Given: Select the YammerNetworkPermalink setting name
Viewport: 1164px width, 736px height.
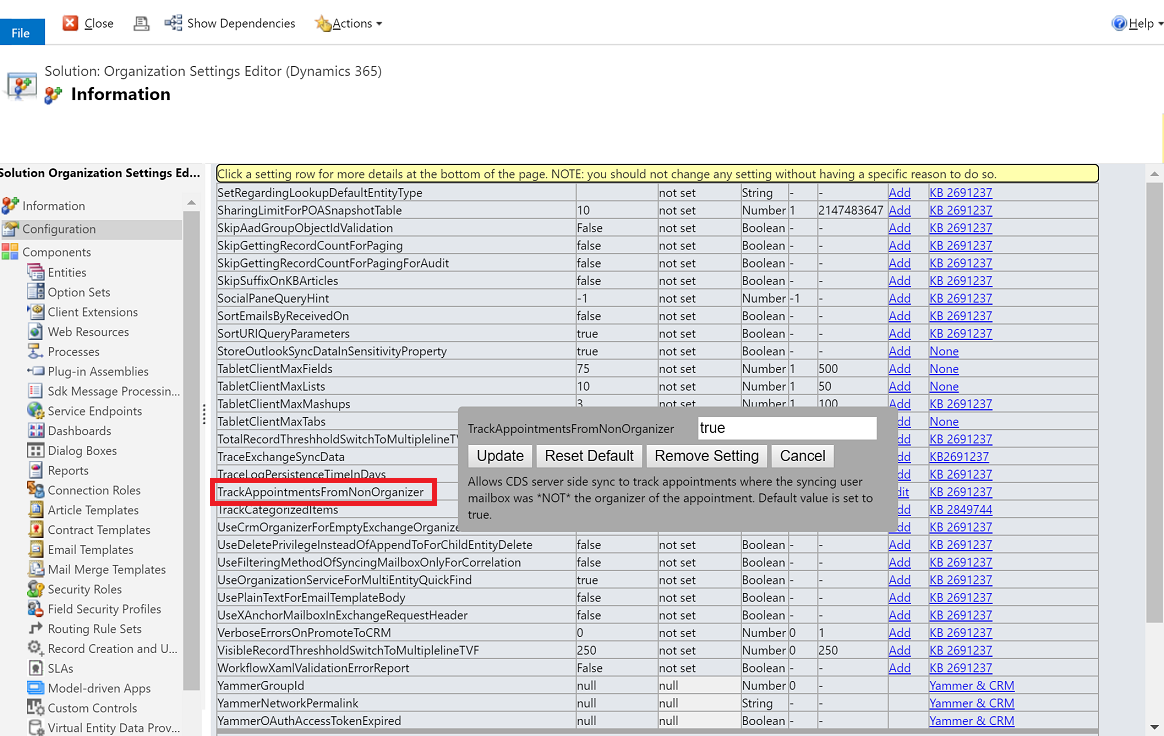Looking at the screenshot, I should 288,703.
